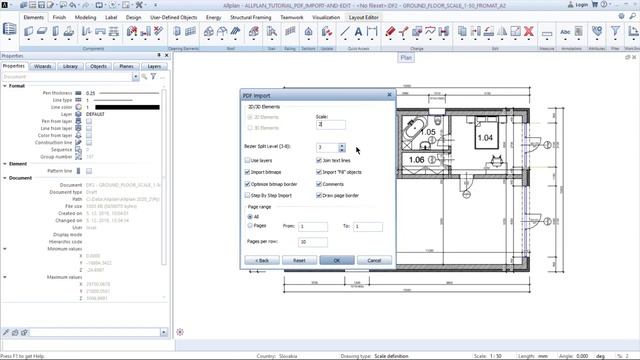Open the Energy ribbon tab
Image resolution: width=640 pixels, height=360 pixels.
pos(213,18)
